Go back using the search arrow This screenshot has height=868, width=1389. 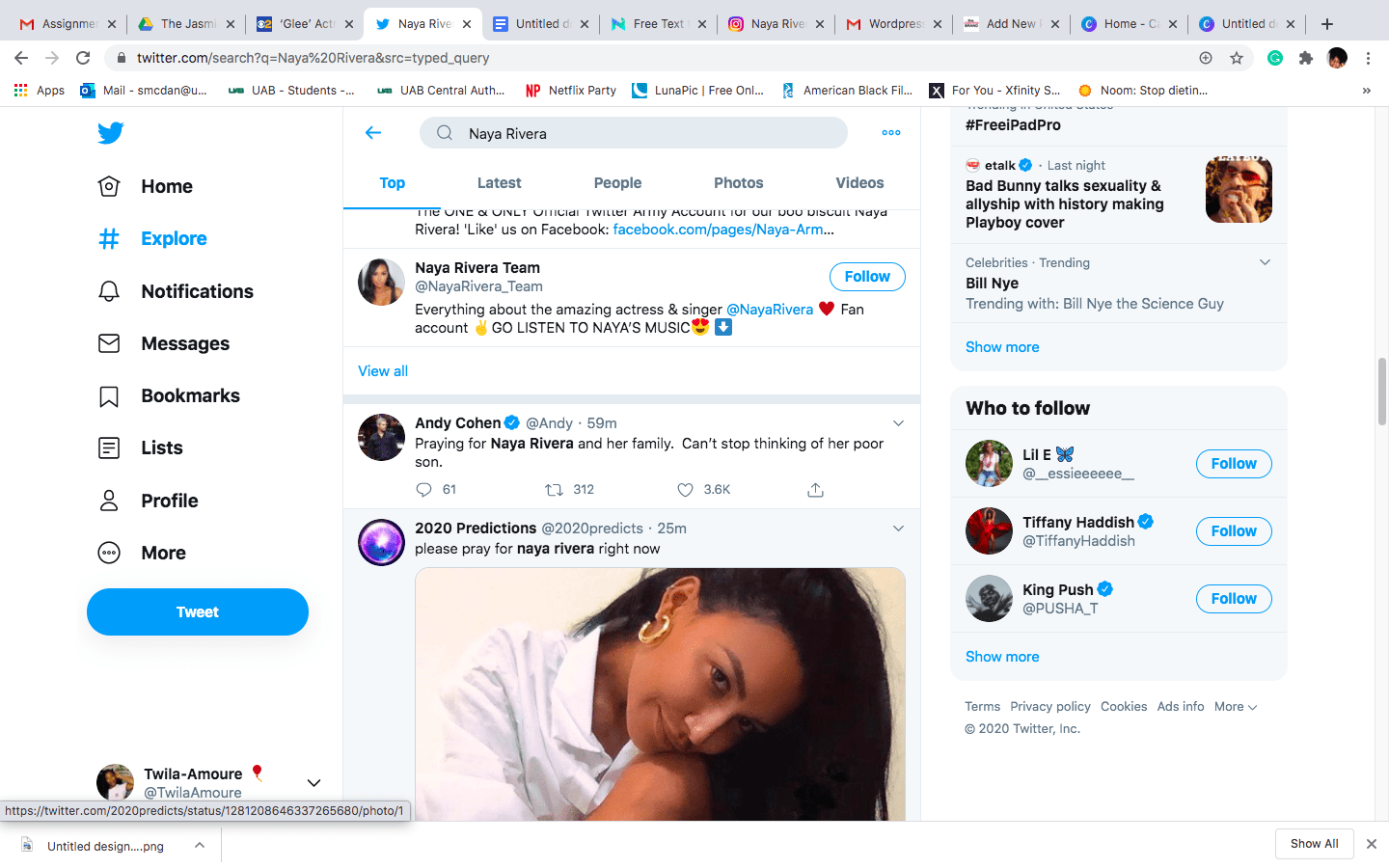point(373,133)
